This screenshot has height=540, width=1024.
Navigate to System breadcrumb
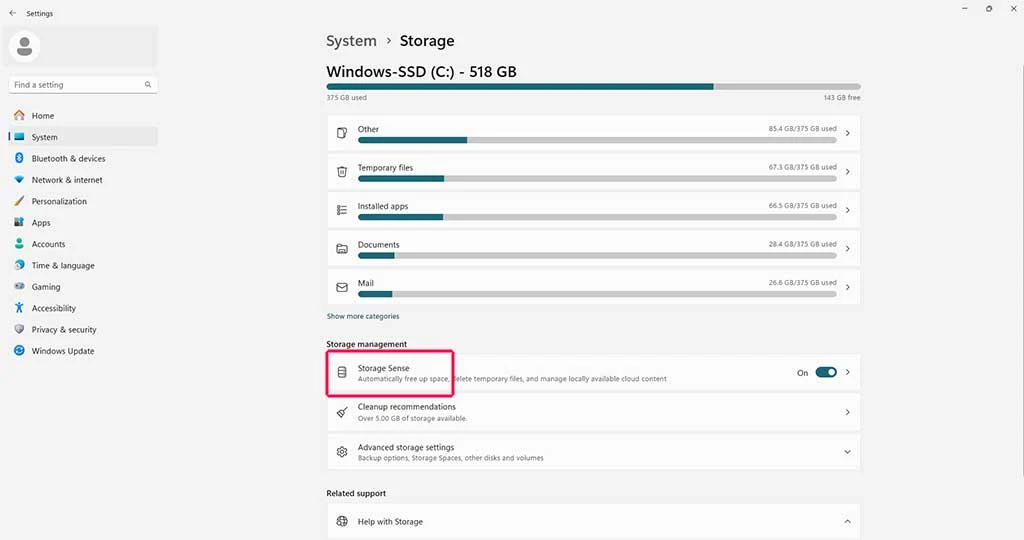(x=351, y=41)
